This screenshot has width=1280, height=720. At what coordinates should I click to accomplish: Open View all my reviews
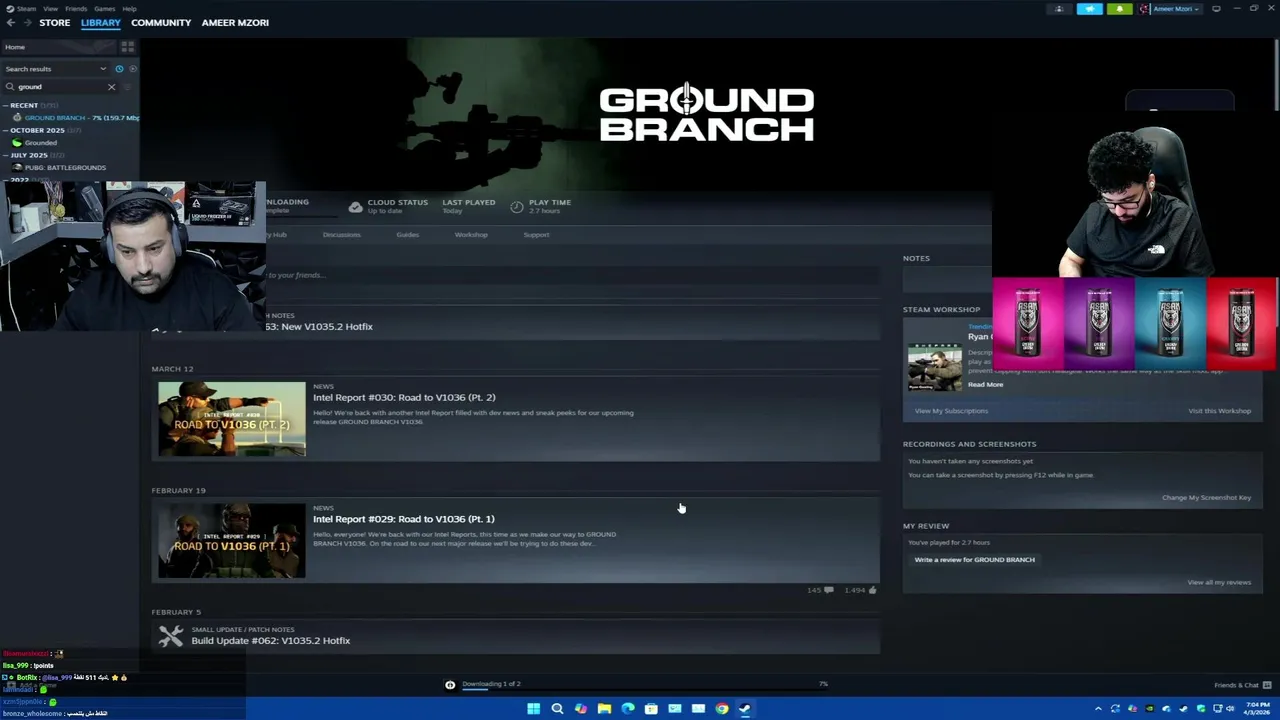[1219, 582]
